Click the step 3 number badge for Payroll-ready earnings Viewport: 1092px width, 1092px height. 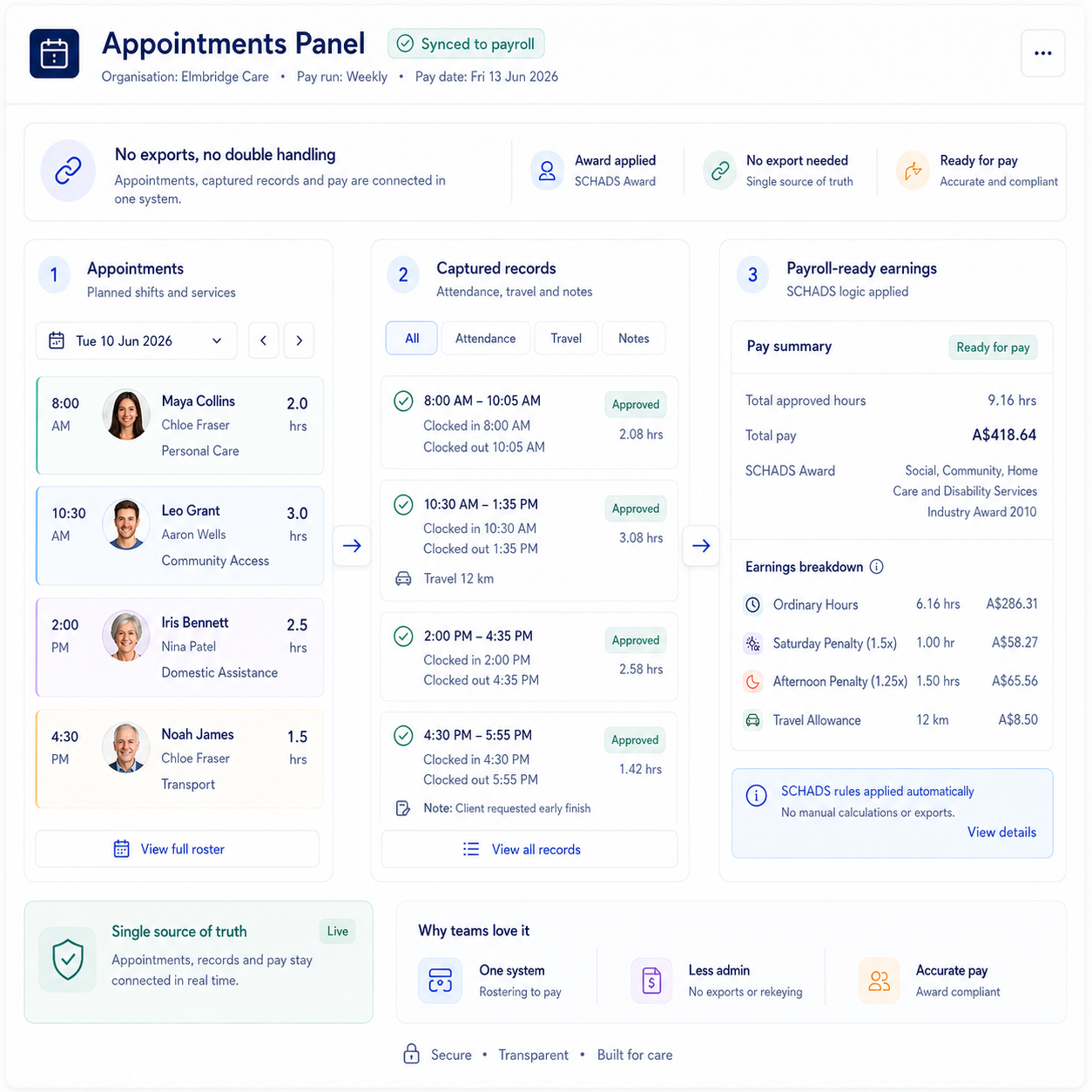click(752, 275)
